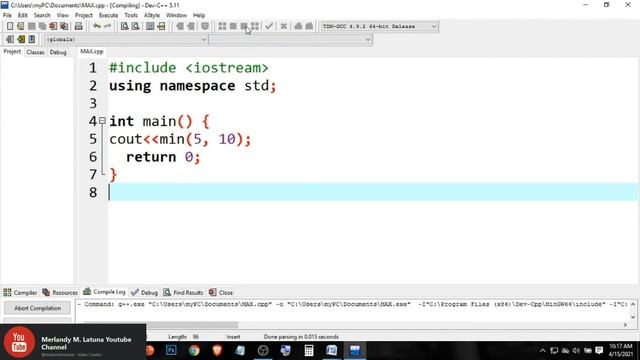
Task: Click the Close tab in the bottom panel
Action: click(221, 293)
